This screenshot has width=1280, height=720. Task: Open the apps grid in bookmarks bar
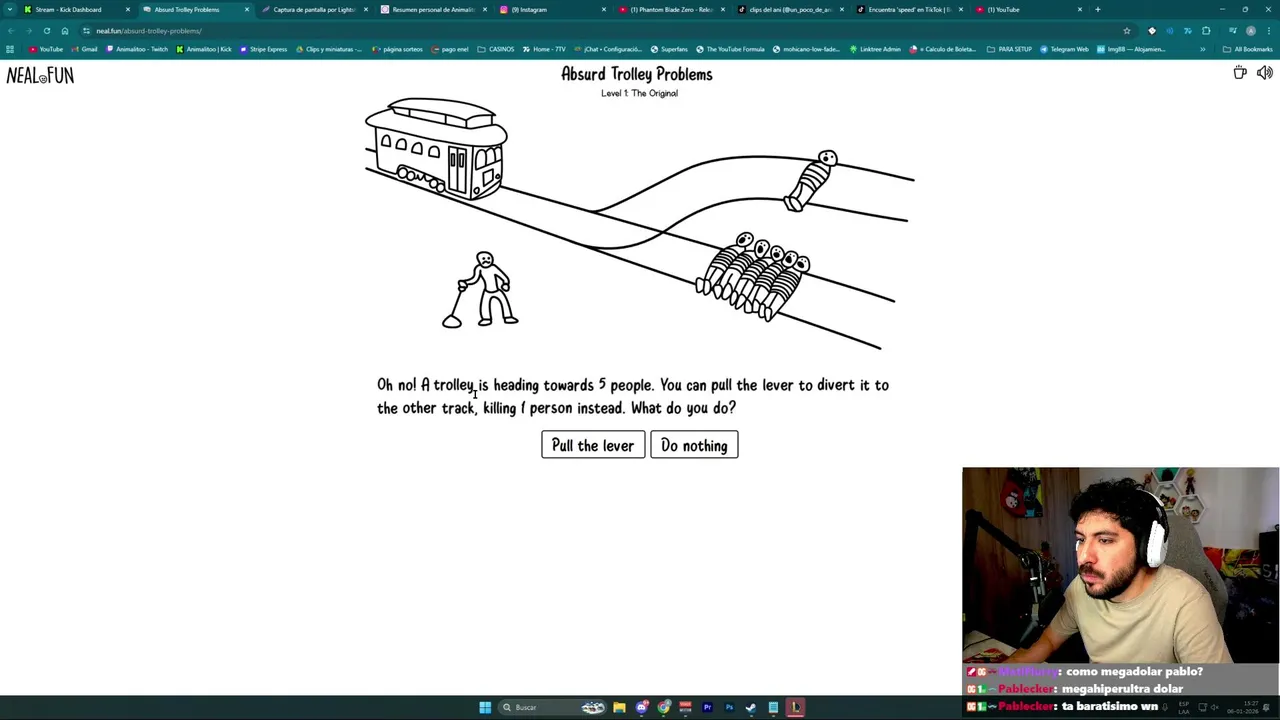pos(10,49)
